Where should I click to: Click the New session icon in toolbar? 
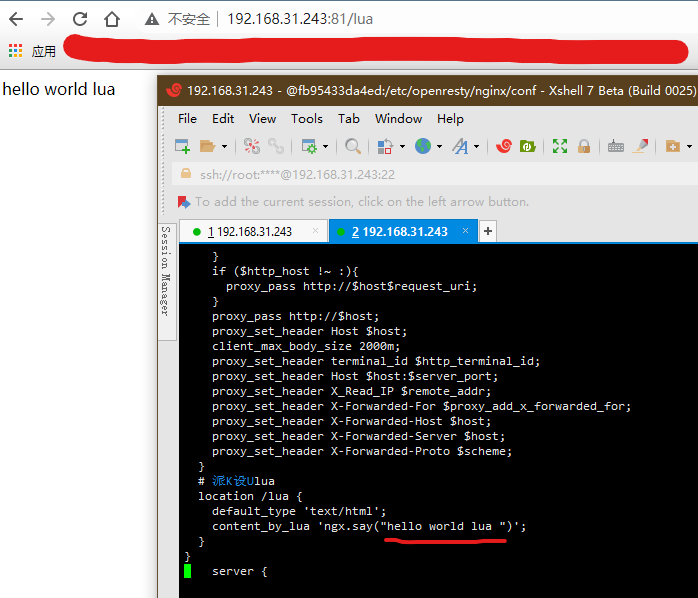(x=183, y=146)
